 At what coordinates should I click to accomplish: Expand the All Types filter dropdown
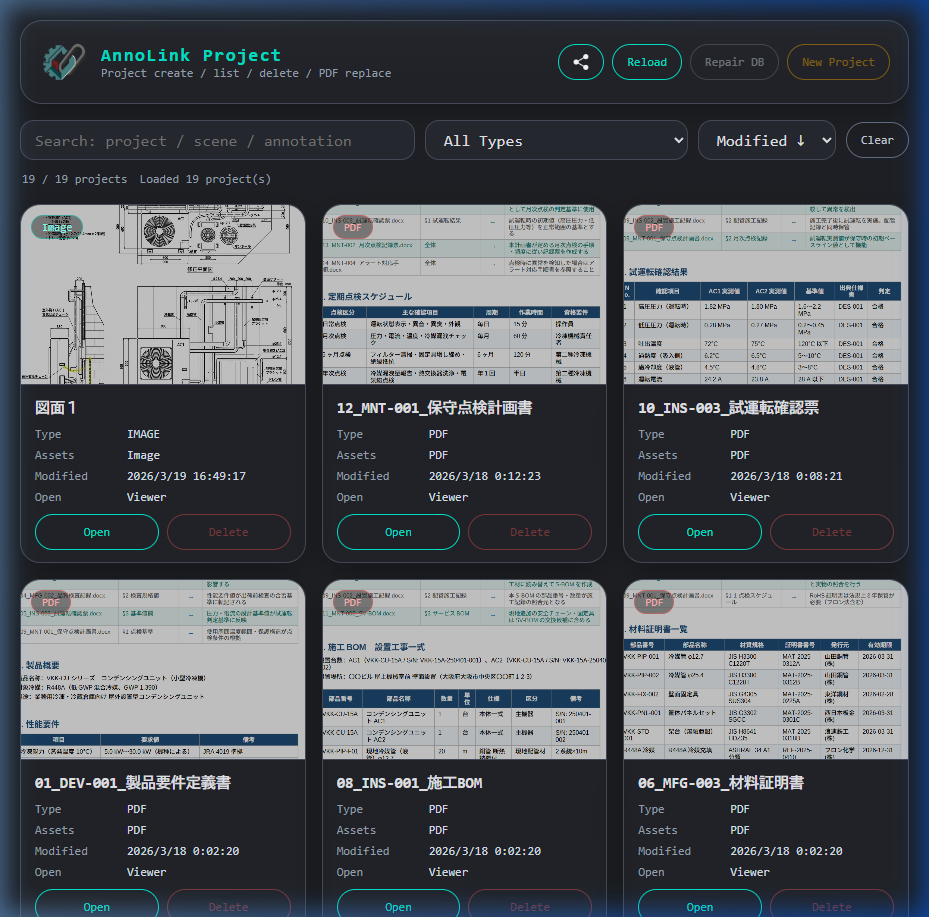point(556,141)
